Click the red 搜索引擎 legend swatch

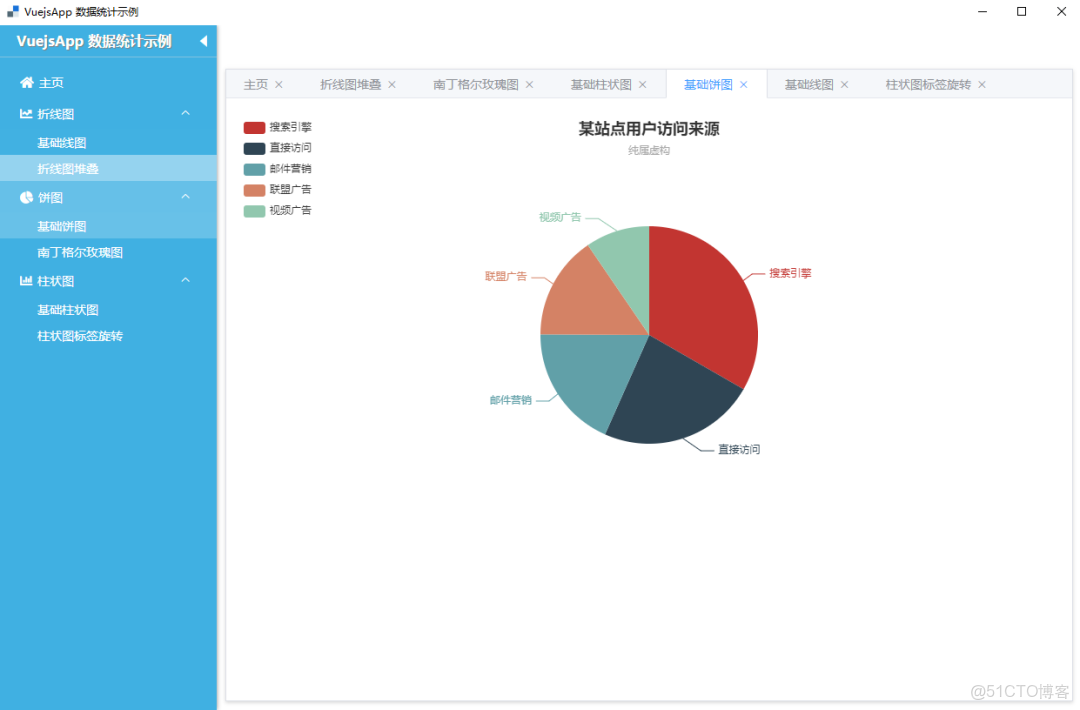tap(252, 126)
